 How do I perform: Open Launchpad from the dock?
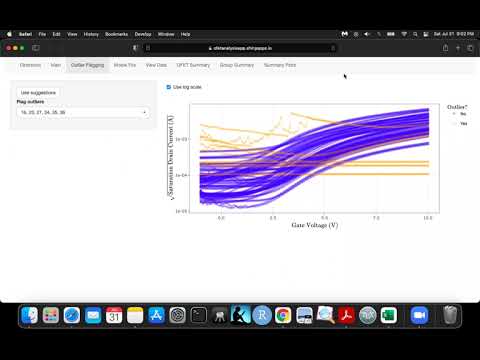(x=51, y=315)
